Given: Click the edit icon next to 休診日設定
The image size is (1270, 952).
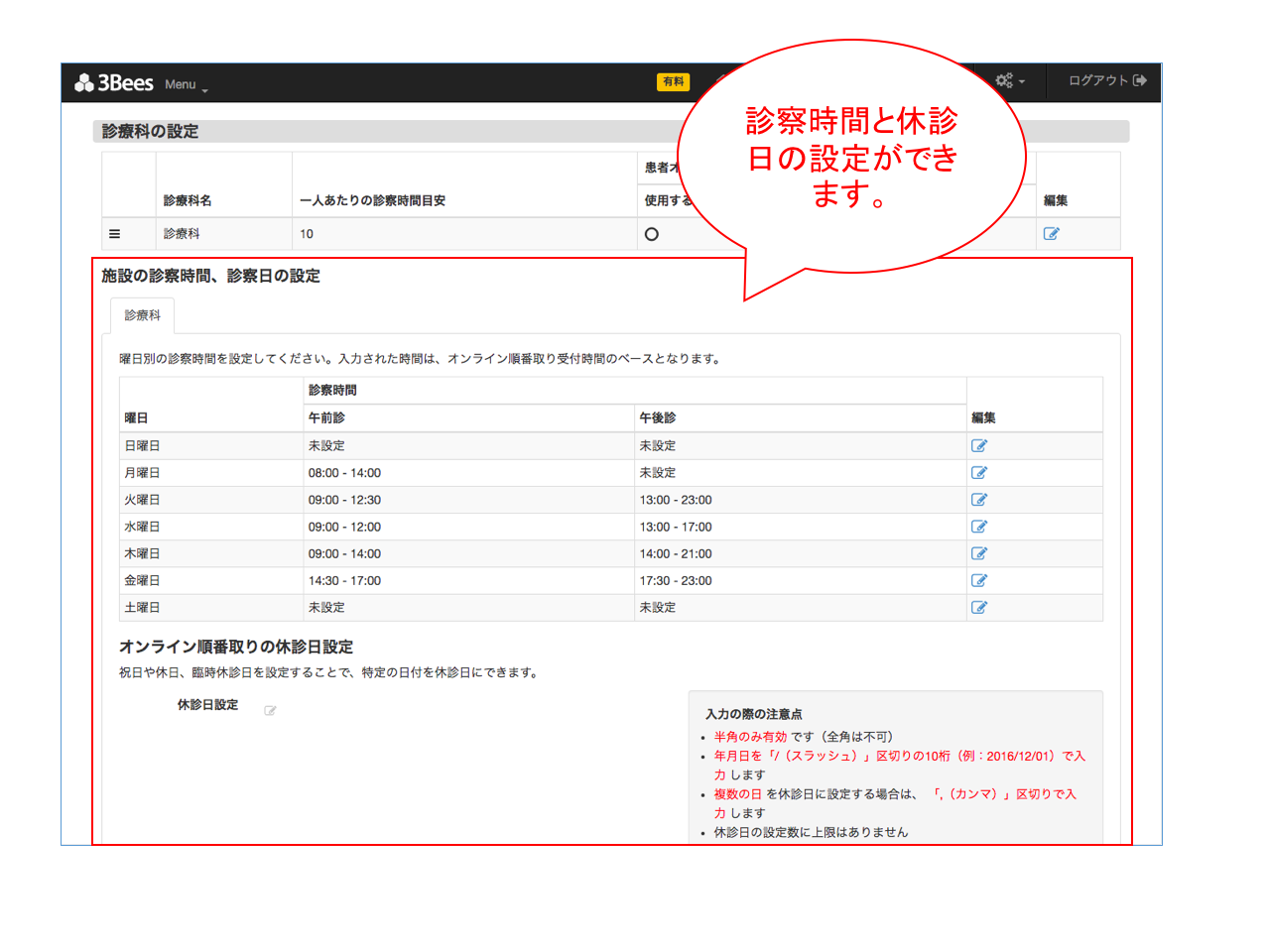Looking at the screenshot, I should [x=270, y=710].
